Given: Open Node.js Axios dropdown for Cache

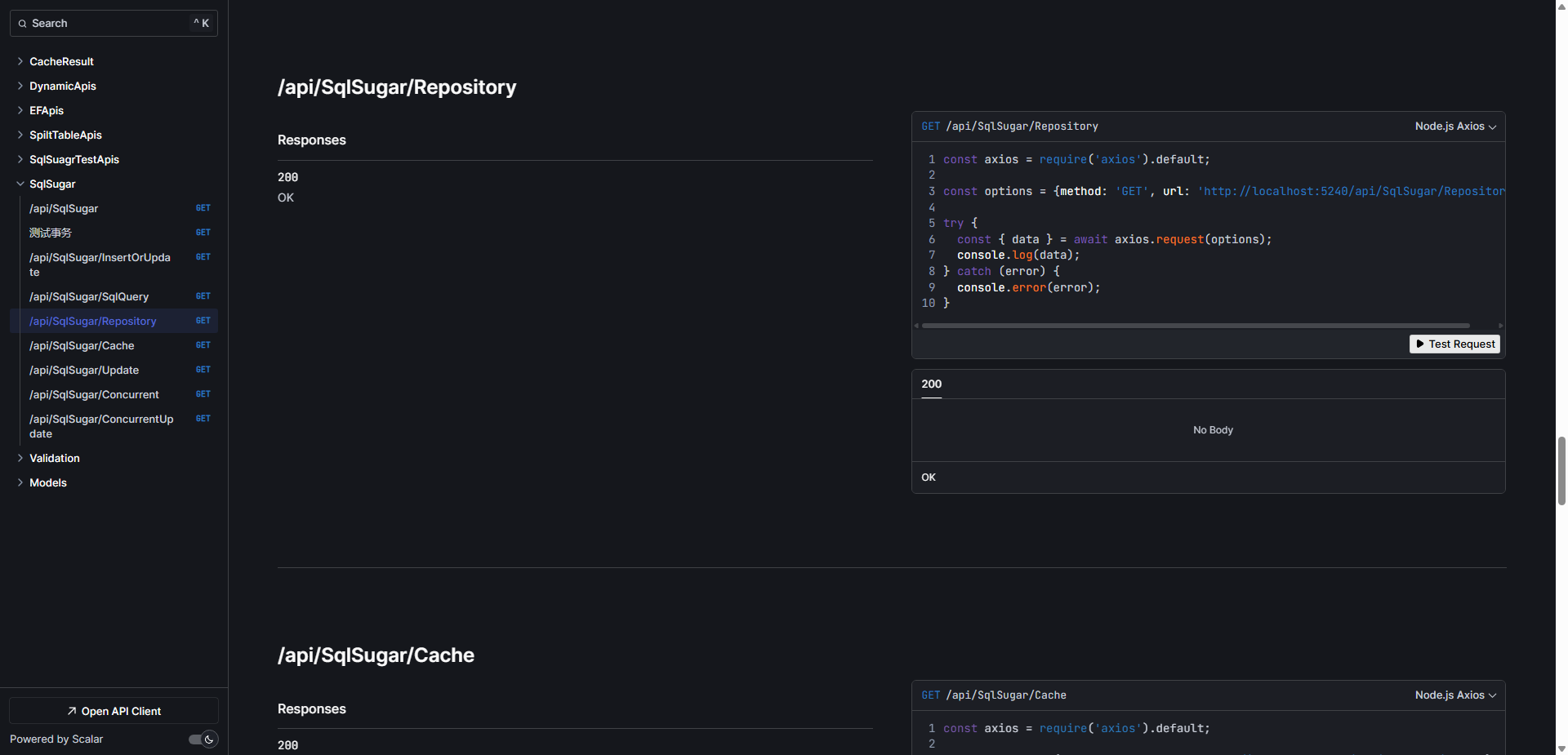Looking at the screenshot, I should click(1455, 695).
